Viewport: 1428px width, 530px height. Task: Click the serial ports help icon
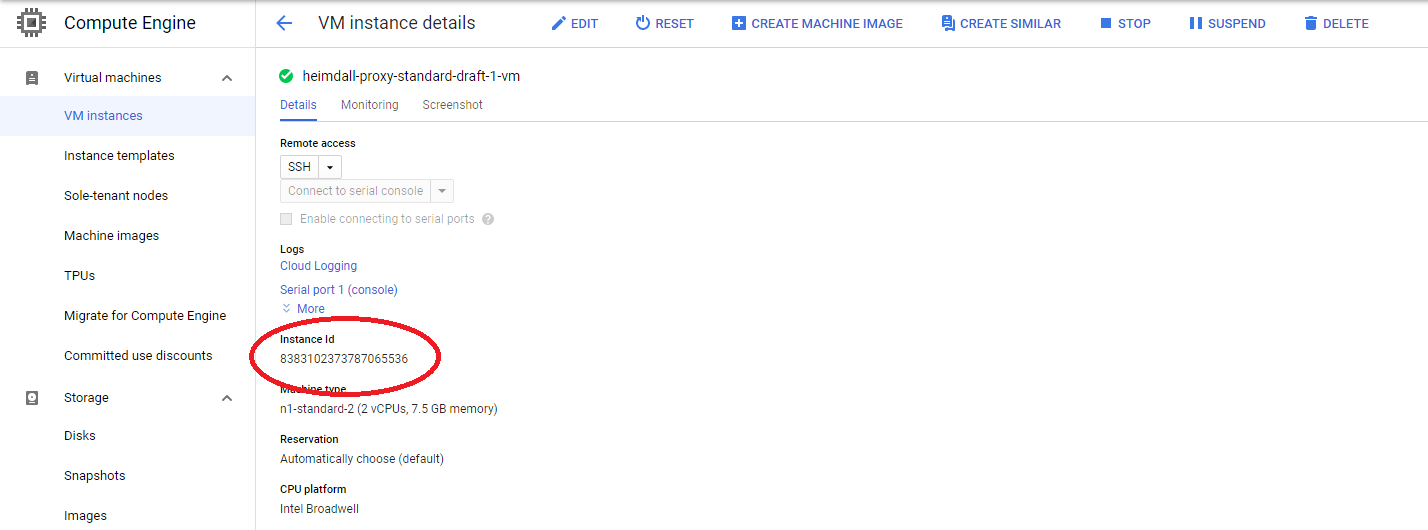pos(488,219)
